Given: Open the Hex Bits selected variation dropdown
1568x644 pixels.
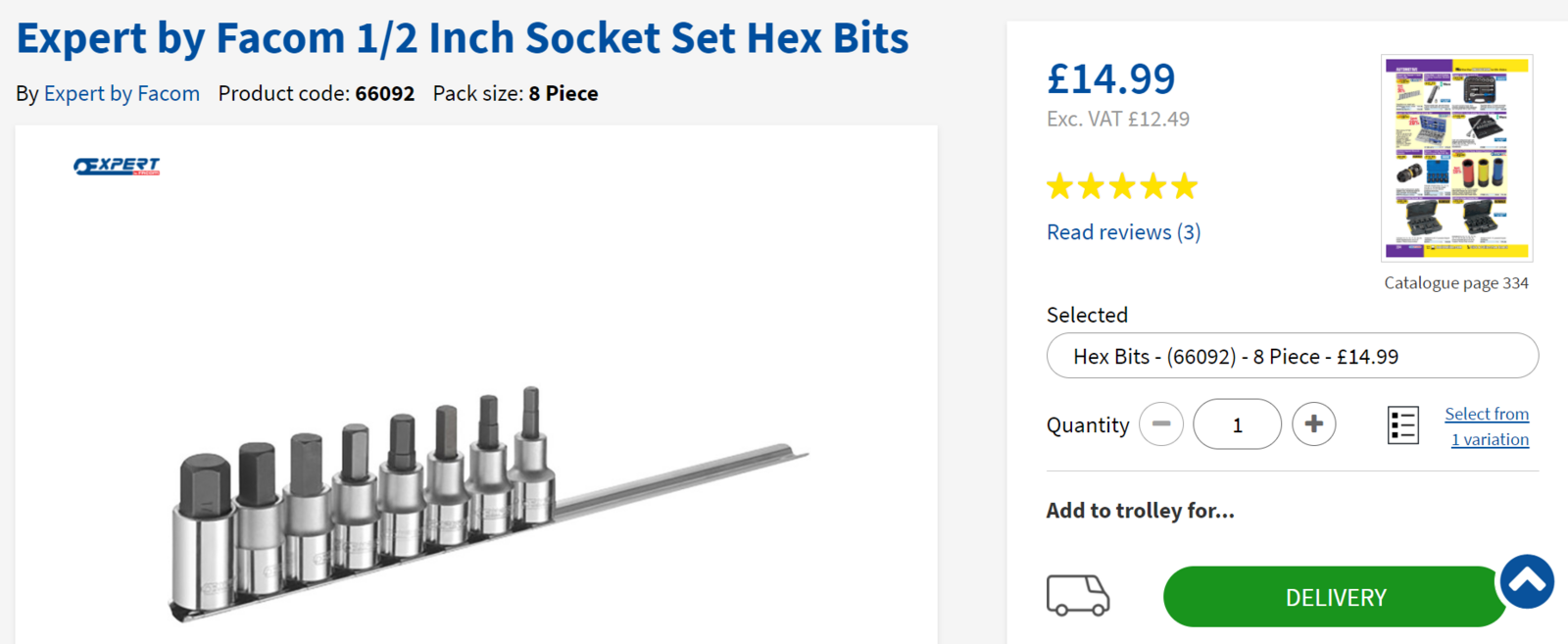Looking at the screenshot, I should pos(1292,356).
